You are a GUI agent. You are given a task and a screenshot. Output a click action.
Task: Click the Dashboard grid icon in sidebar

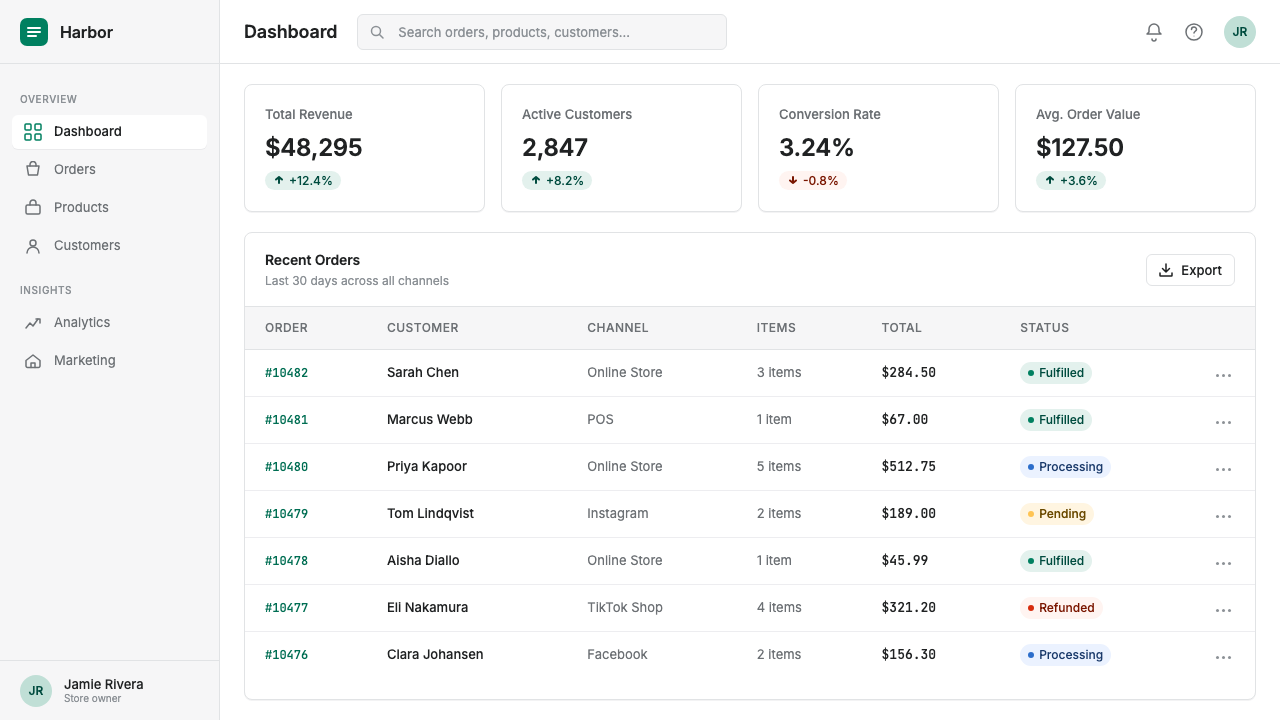[x=33, y=132]
